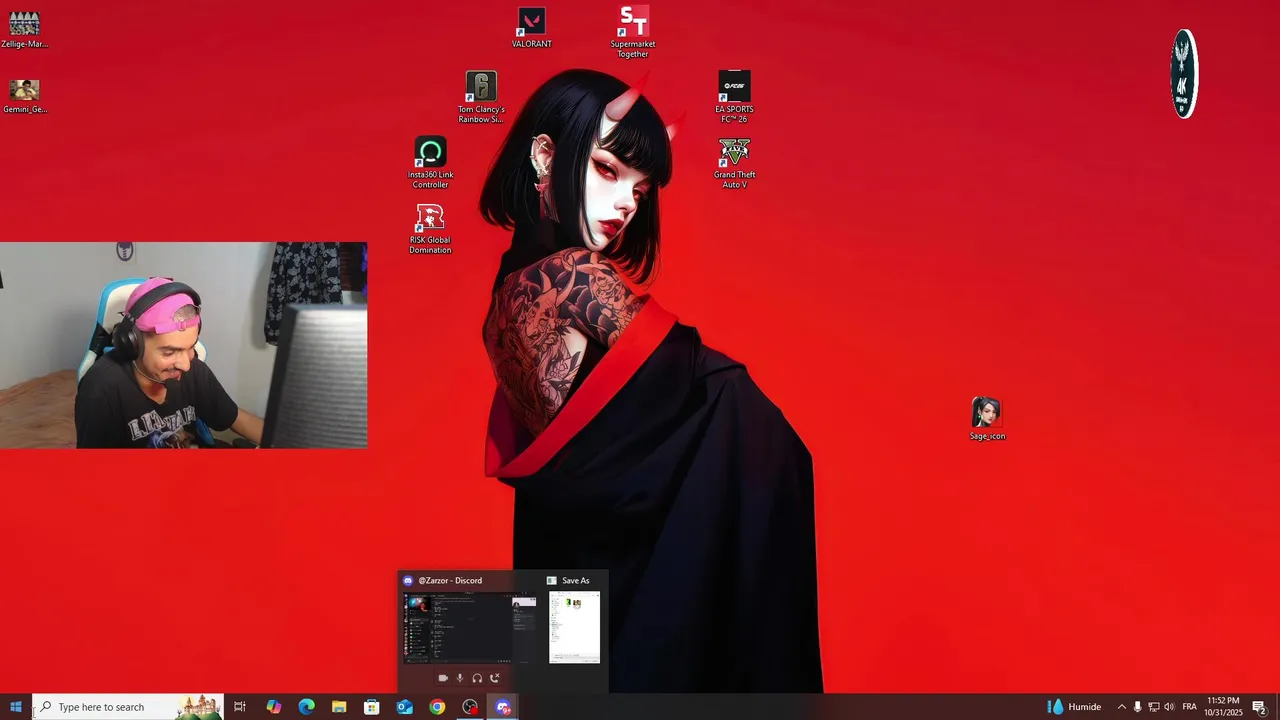Open network status tray icon

[1153, 707]
